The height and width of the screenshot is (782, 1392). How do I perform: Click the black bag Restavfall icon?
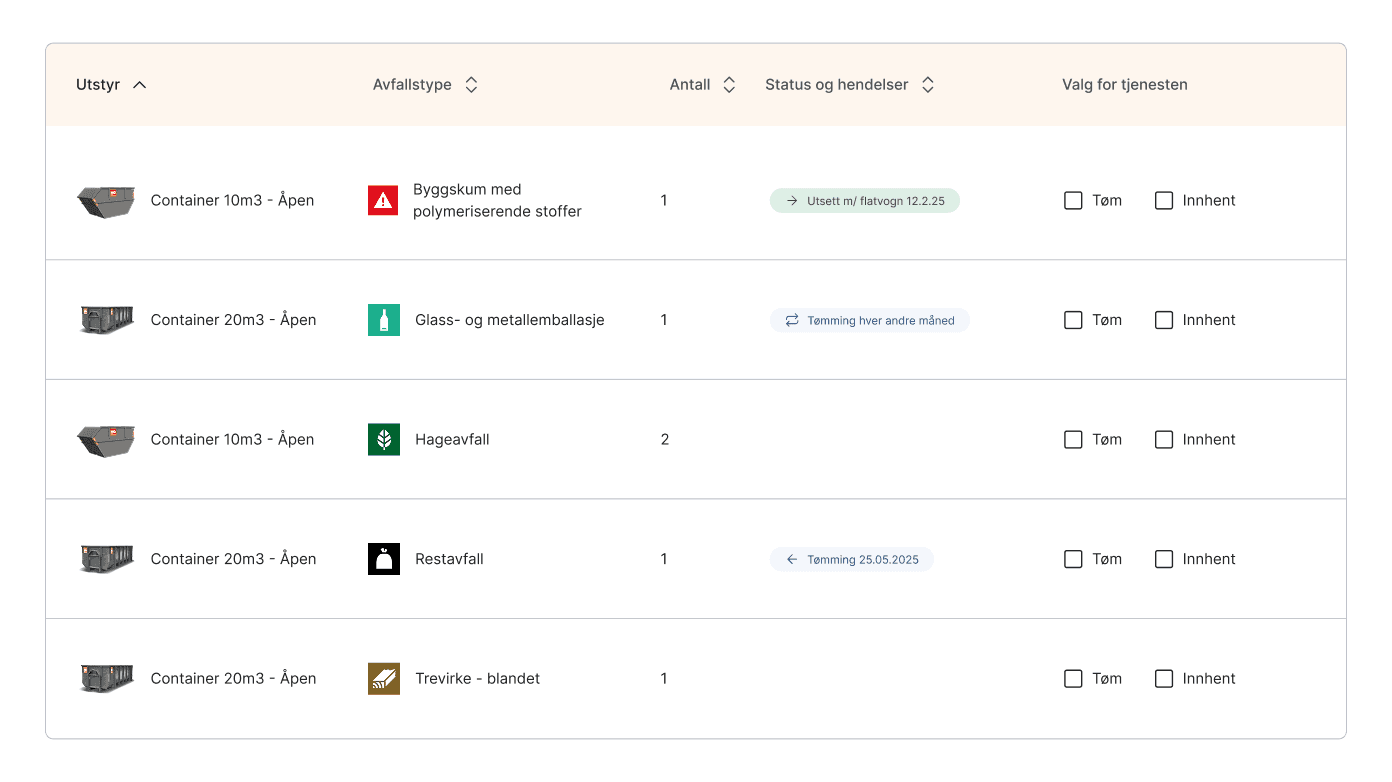(383, 559)
